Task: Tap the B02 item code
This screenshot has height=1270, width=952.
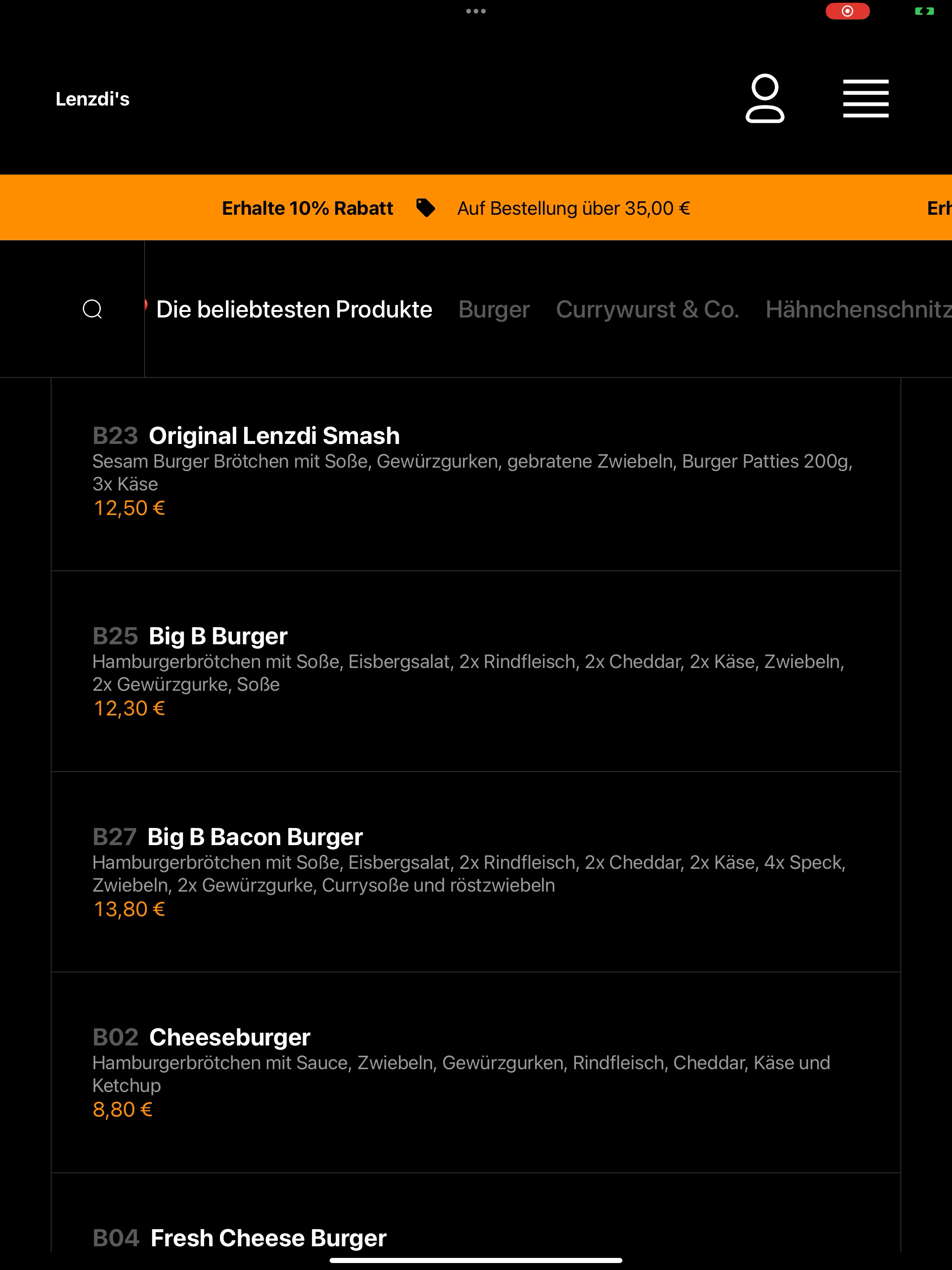Action: coord(115,1037)
